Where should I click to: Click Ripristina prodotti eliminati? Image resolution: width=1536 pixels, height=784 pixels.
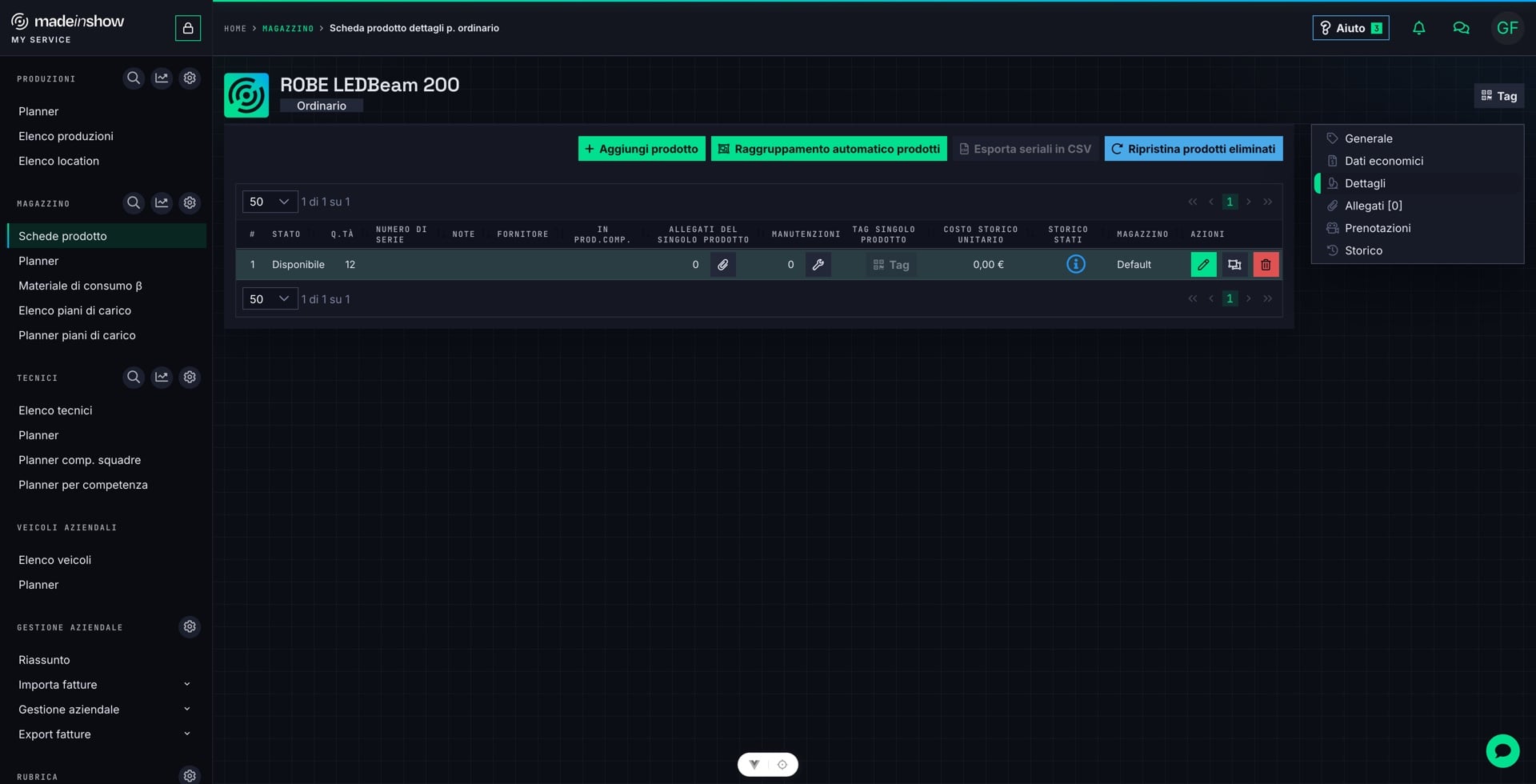[1194, 149]
